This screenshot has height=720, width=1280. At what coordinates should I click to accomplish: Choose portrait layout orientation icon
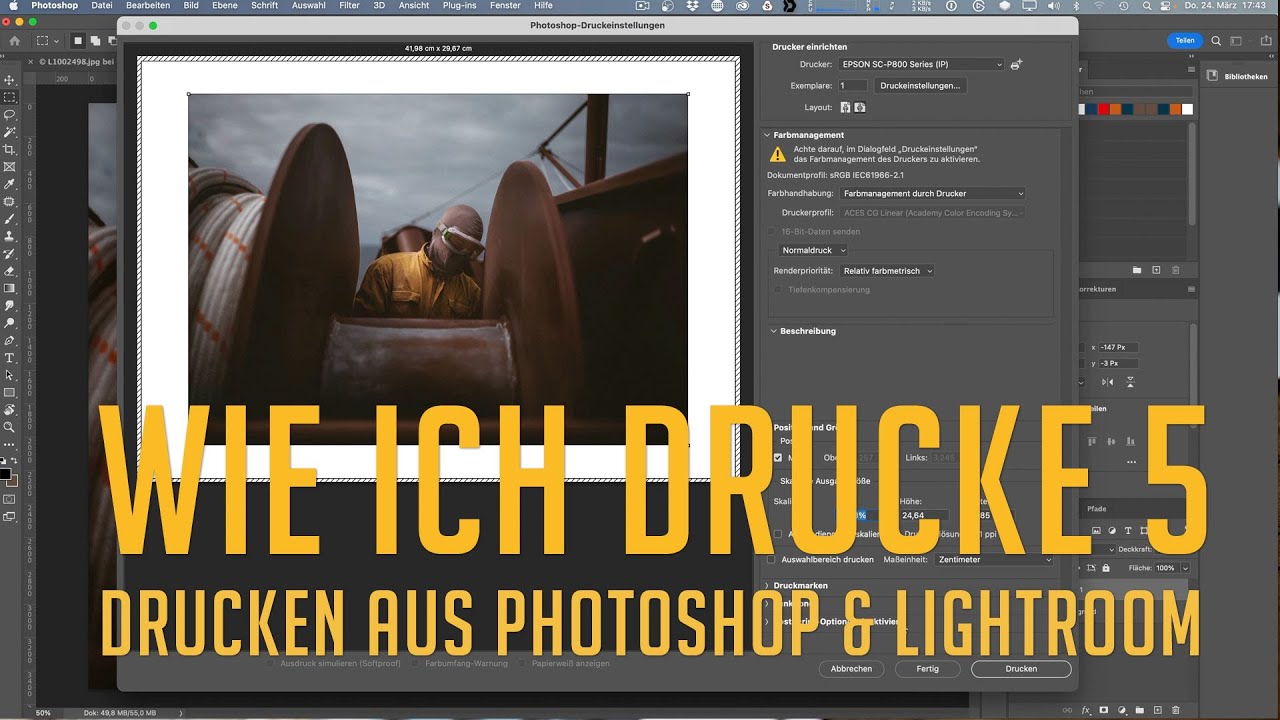845,107
